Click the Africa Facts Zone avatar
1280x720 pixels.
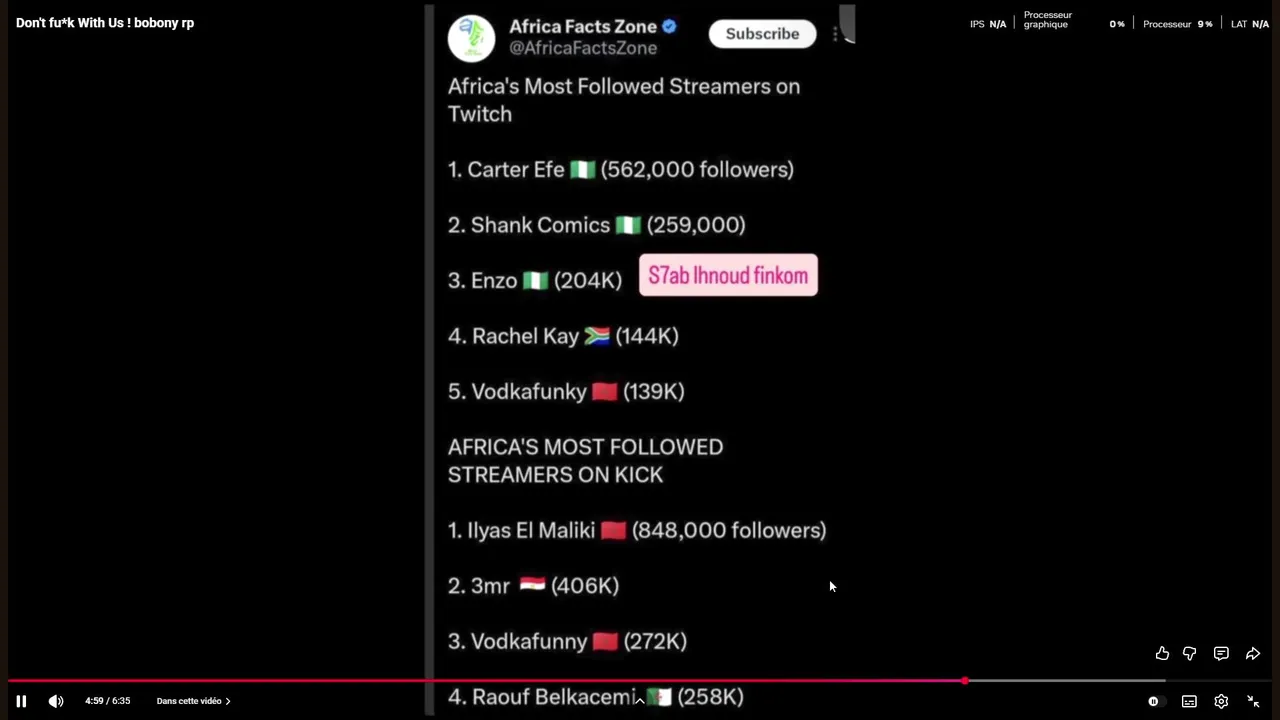pos(471,38)
